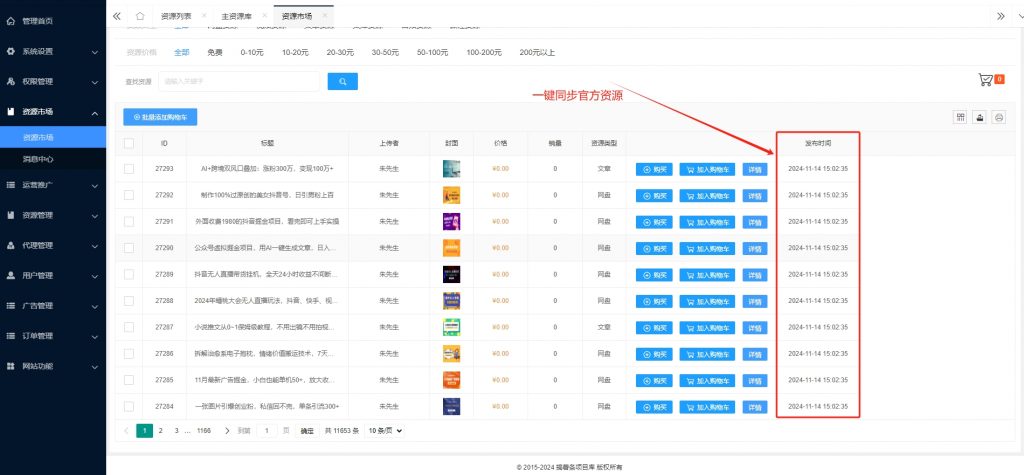Viewport: 1024px width, 475px height.
Task: Click the 批量添加购物车 button
Action: coord(160,117)
